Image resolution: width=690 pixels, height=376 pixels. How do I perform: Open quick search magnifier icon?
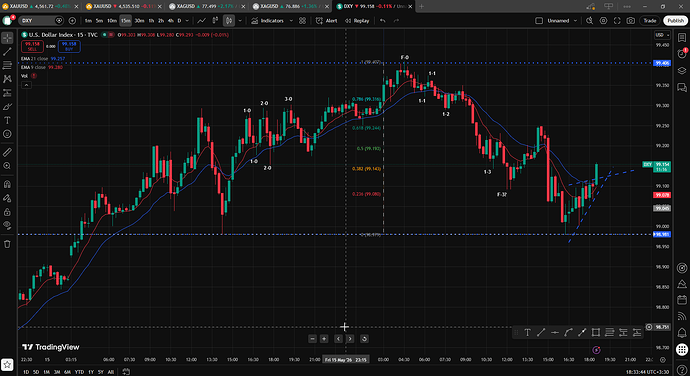click(x=589, y=21)
